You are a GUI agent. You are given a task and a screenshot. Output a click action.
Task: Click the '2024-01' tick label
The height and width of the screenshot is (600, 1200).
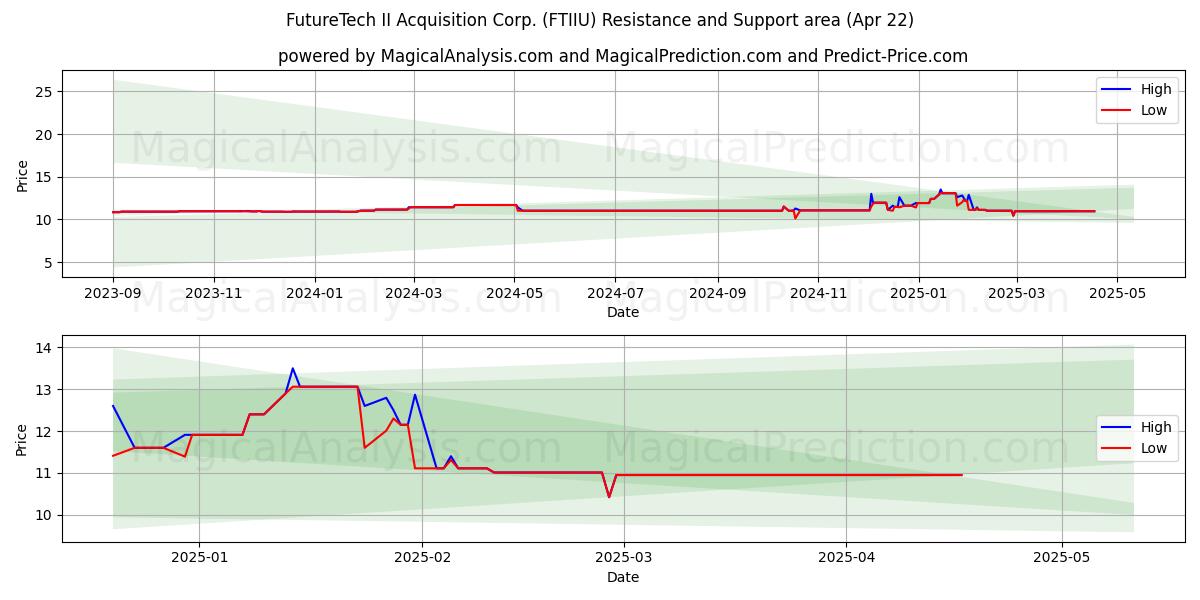pos(315,294)
